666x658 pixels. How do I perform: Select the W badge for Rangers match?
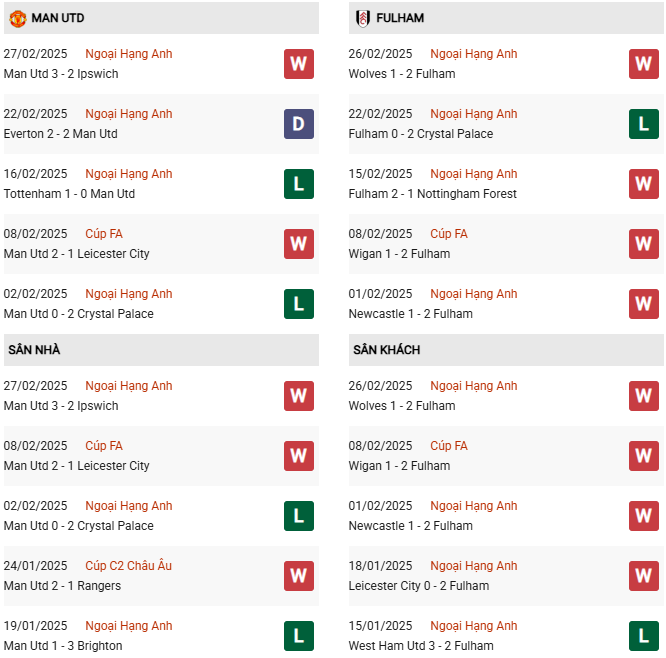[x=298, y=576]
